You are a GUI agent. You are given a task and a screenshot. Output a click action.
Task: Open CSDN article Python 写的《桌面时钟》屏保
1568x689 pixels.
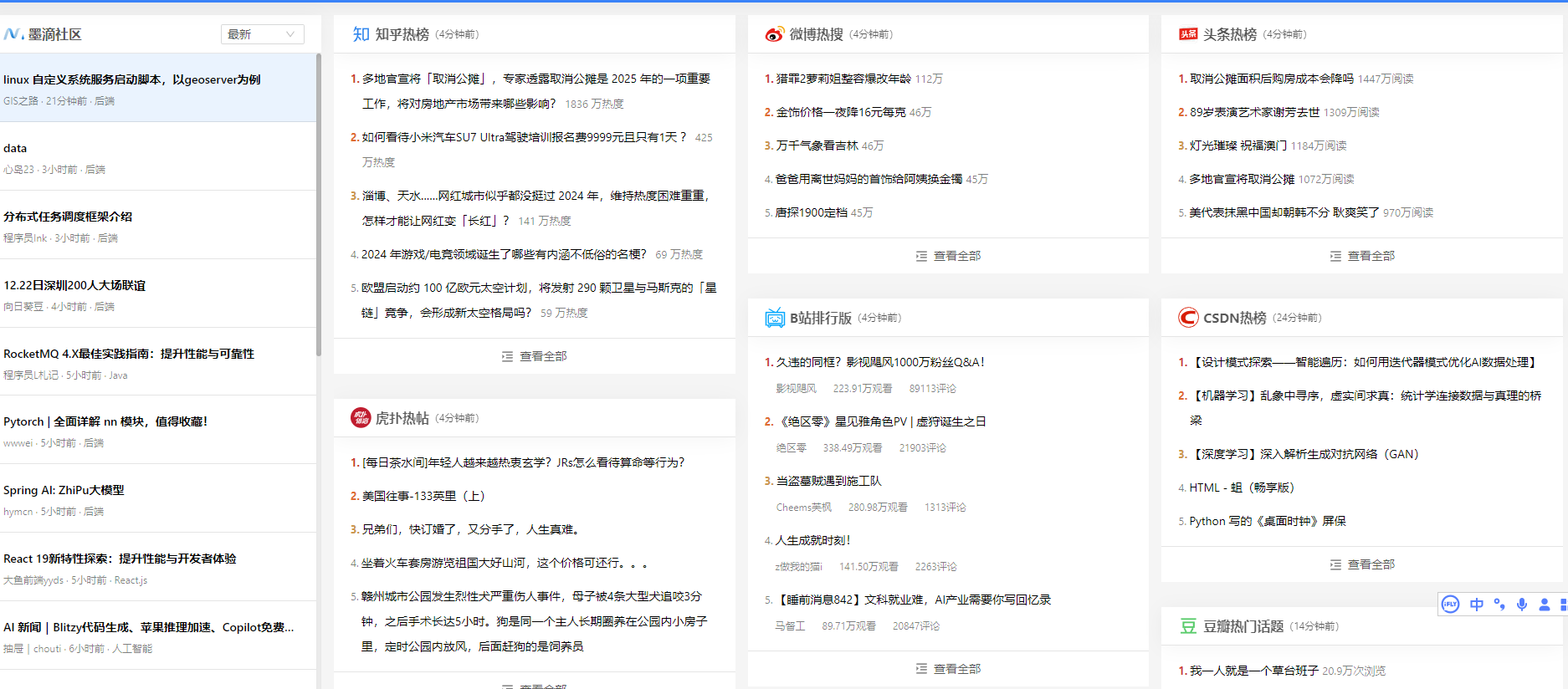1268,521
